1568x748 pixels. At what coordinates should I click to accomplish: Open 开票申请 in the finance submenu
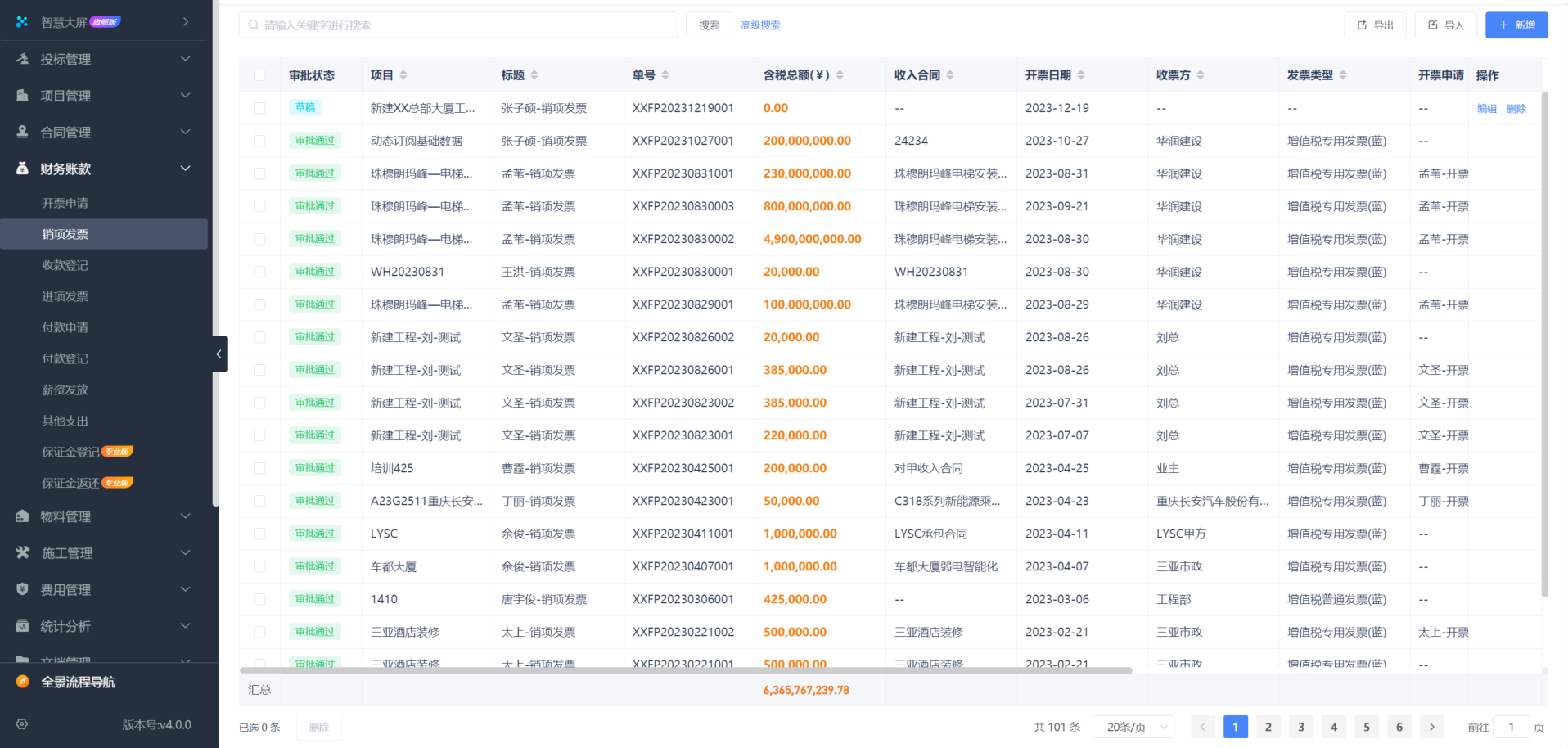pyautogui.click(x=65, y=203)
